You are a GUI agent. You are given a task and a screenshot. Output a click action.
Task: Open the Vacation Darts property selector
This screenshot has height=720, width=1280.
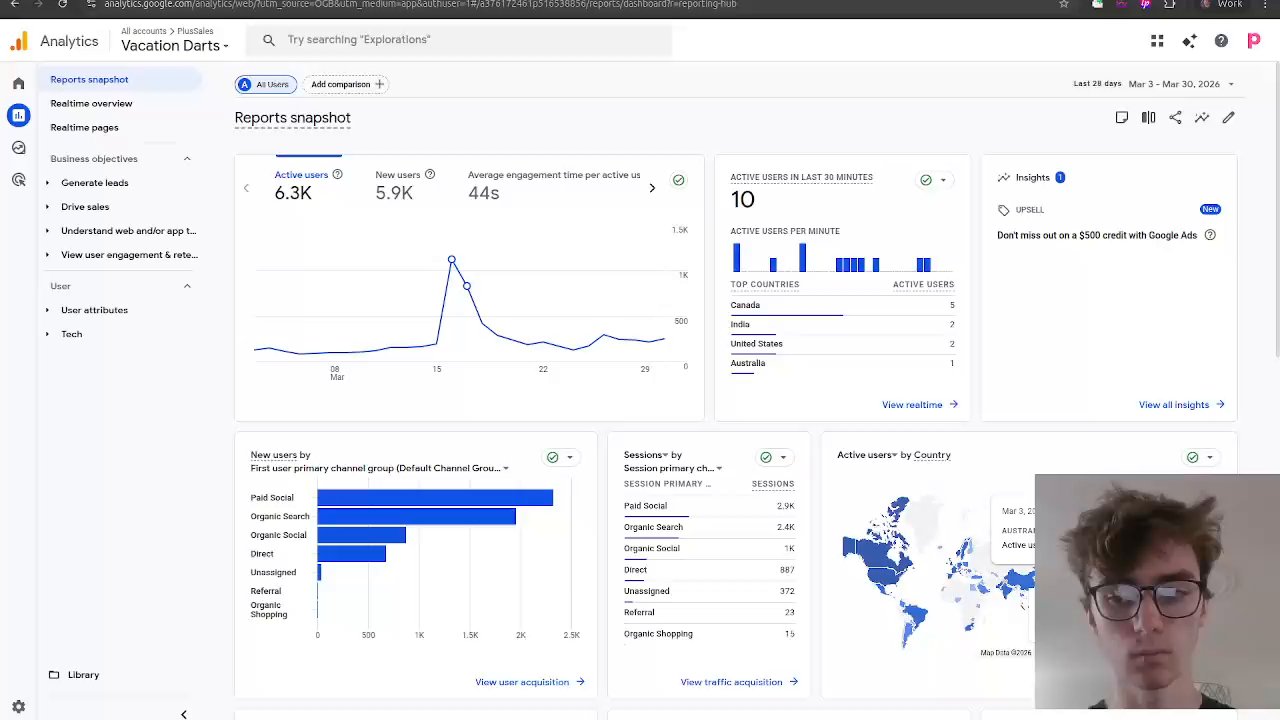pyautogui.click(x=175, y=45)
